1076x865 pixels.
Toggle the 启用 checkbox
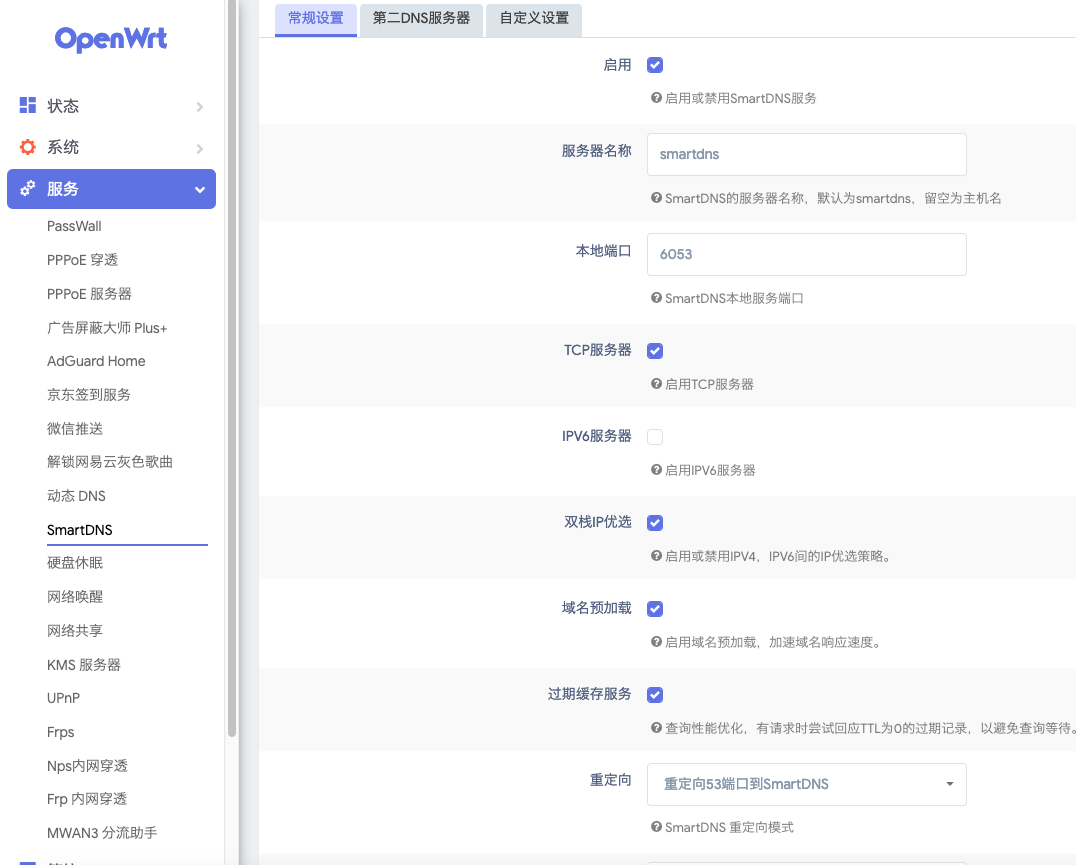pyautogui.click(x=655, y=65)
